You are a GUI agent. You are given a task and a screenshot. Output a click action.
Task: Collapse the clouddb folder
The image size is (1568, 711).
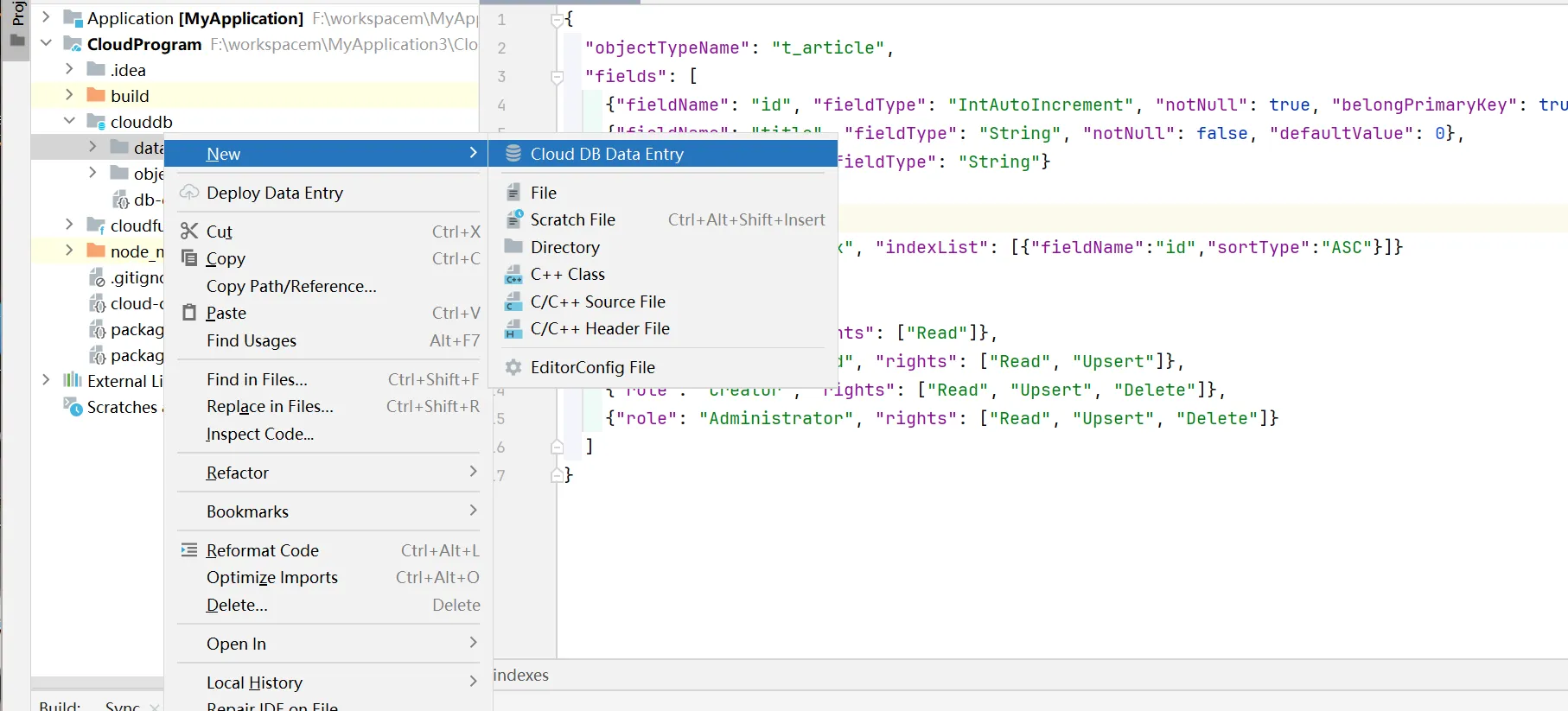(69, 121)
